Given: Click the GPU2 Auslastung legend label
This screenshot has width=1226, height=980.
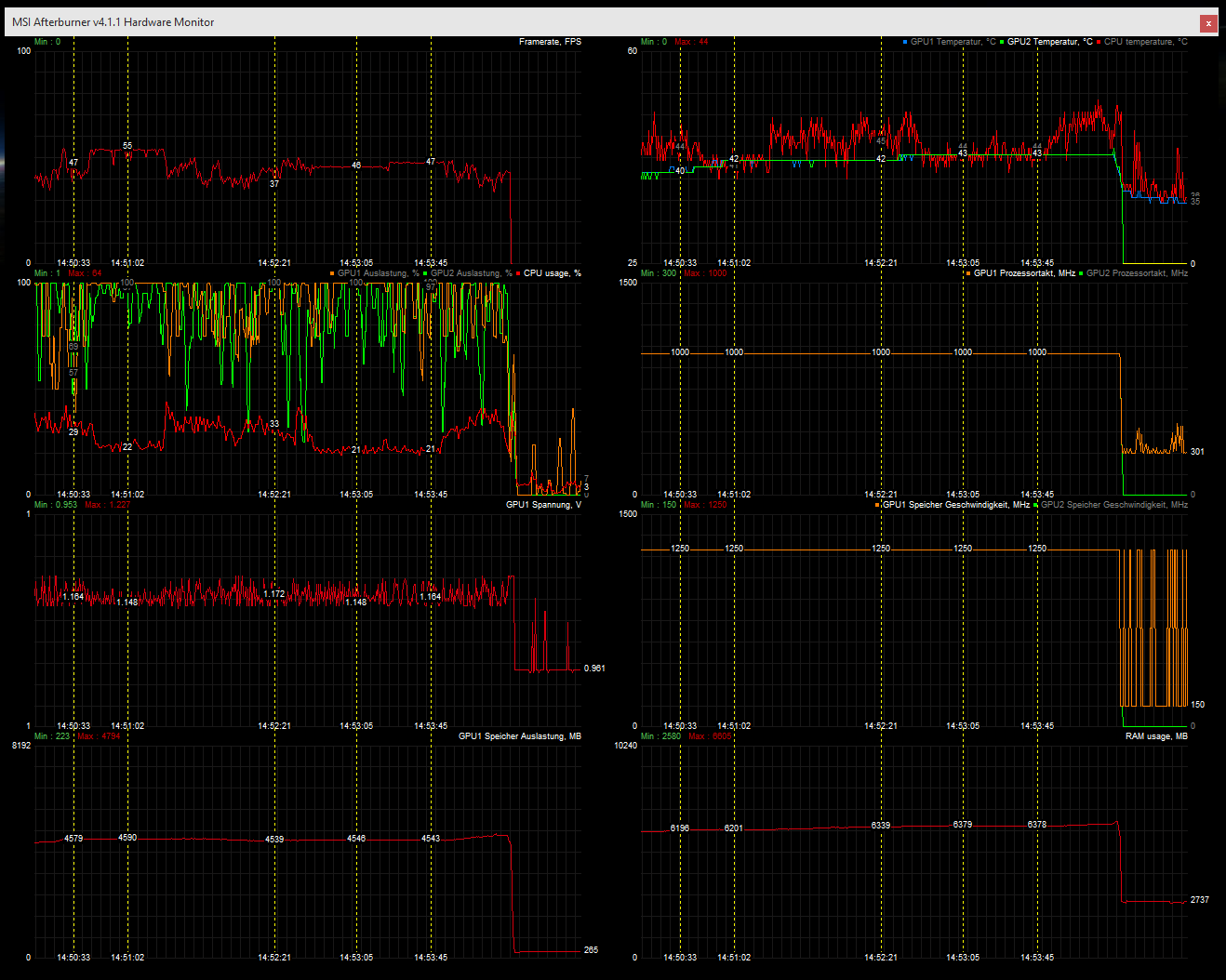Looking at the screenshot, I should click(x=471, y=273).
